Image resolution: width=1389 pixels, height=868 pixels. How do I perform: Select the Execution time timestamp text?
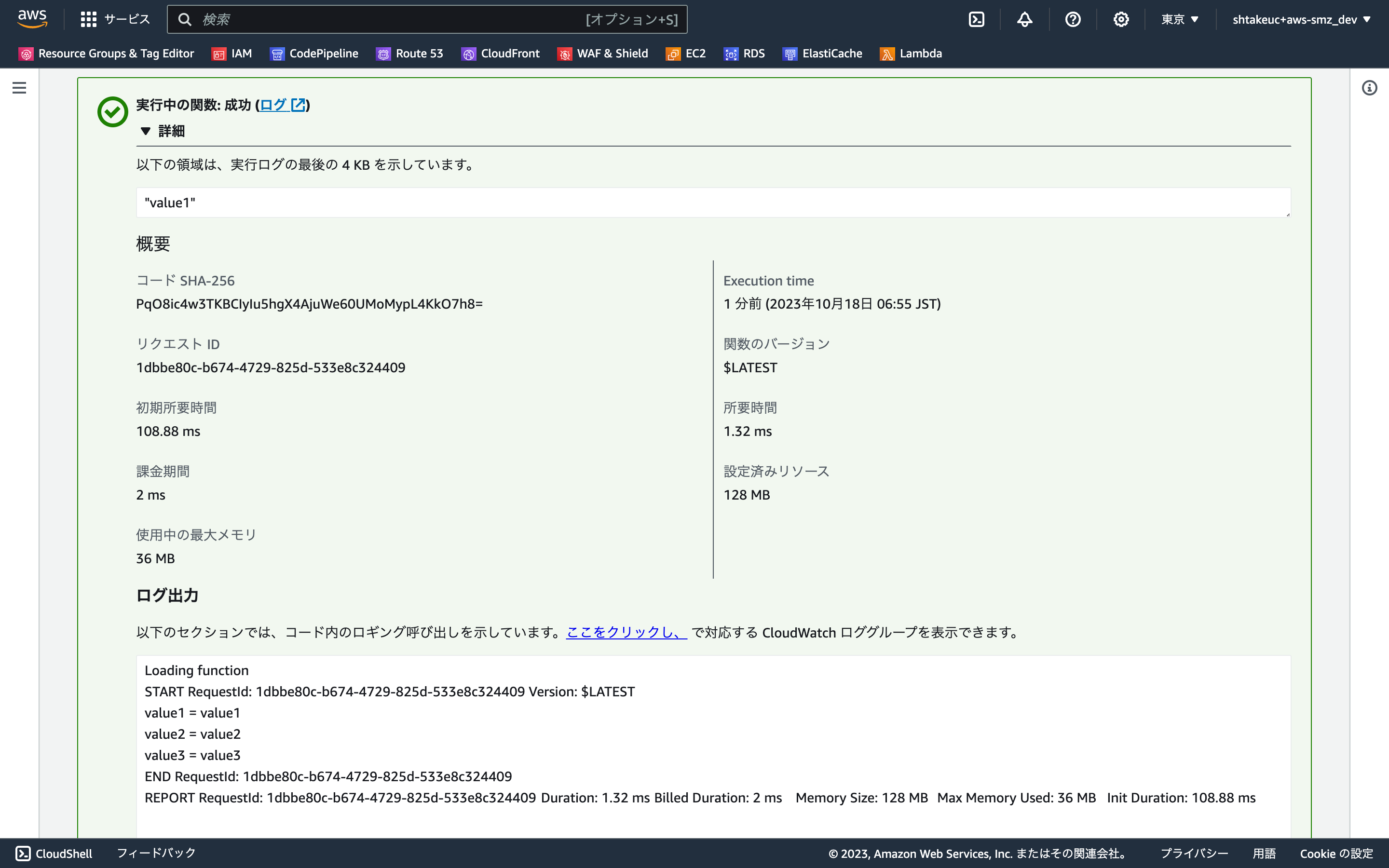(x=832, y=304)
